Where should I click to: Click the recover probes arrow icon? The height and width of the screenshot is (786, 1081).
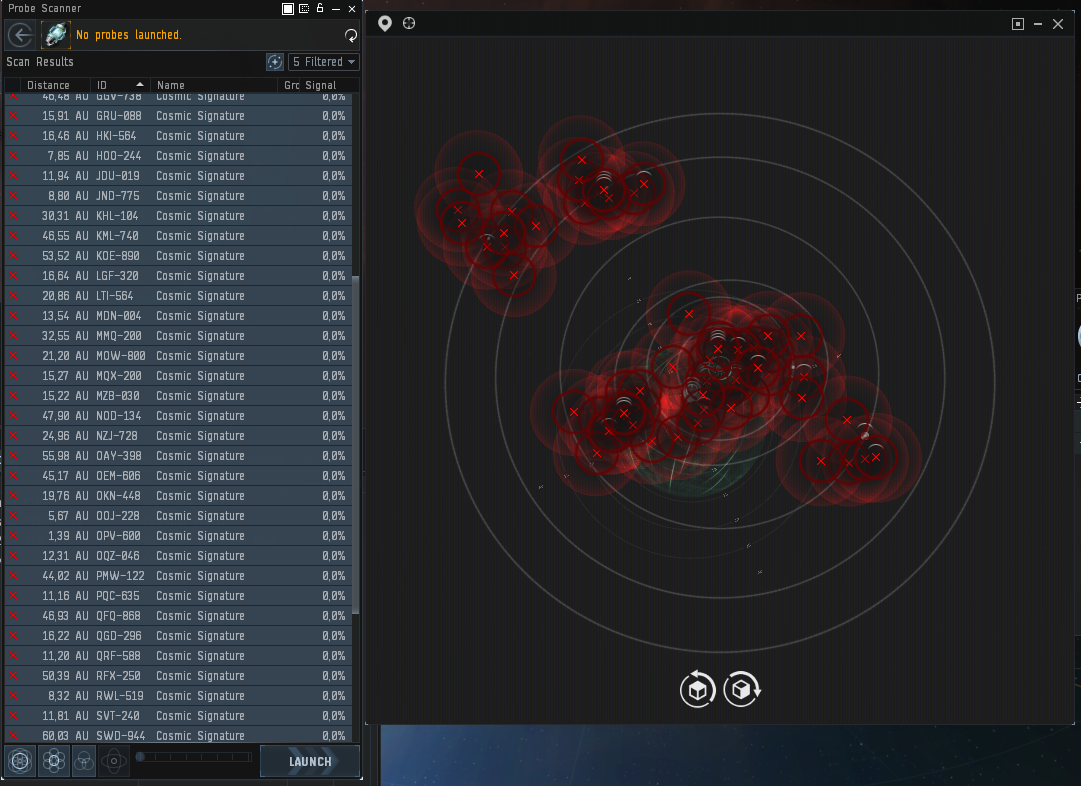[351, 35]
